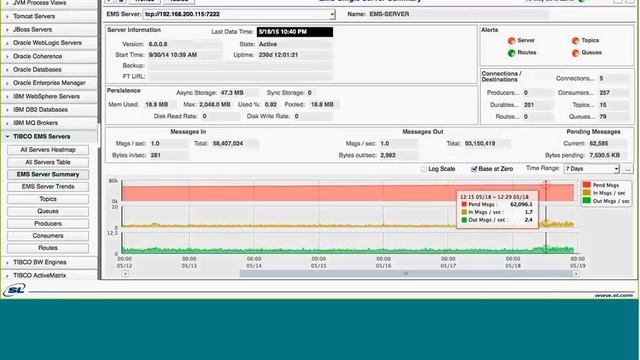Enable the Log Scale checkbox
The height and width of the screenshot is (360, 640).
[424, 169]
